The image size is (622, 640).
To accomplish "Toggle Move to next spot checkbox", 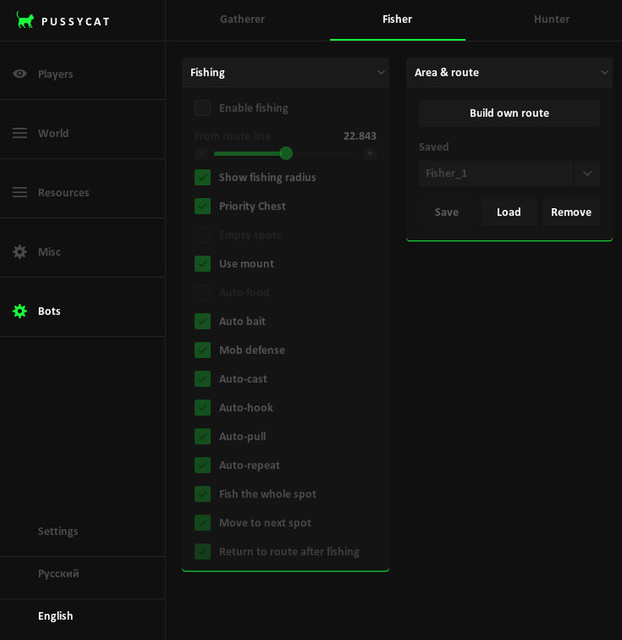I will tap(203, 523).
